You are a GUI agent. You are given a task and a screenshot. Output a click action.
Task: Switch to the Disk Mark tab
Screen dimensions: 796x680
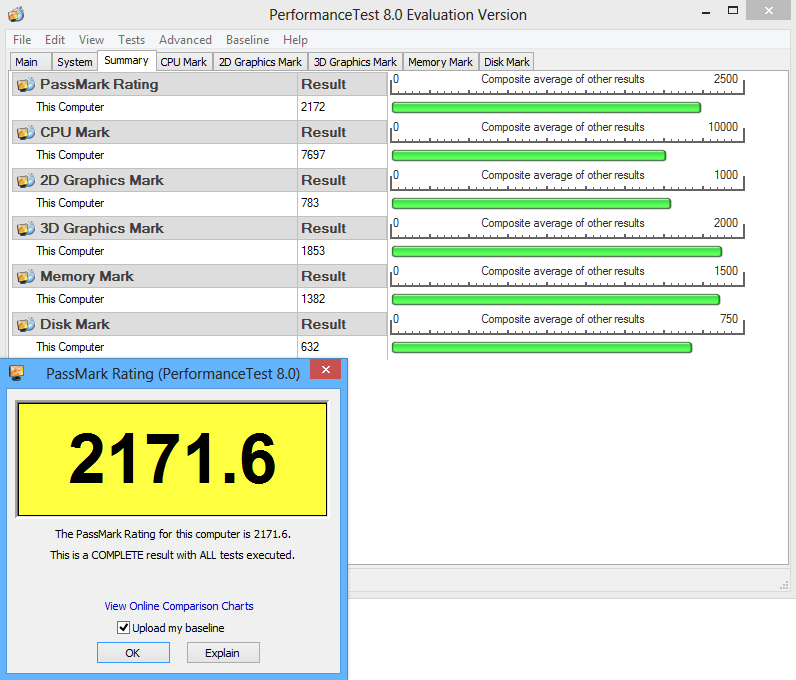(x=507, y=62)
